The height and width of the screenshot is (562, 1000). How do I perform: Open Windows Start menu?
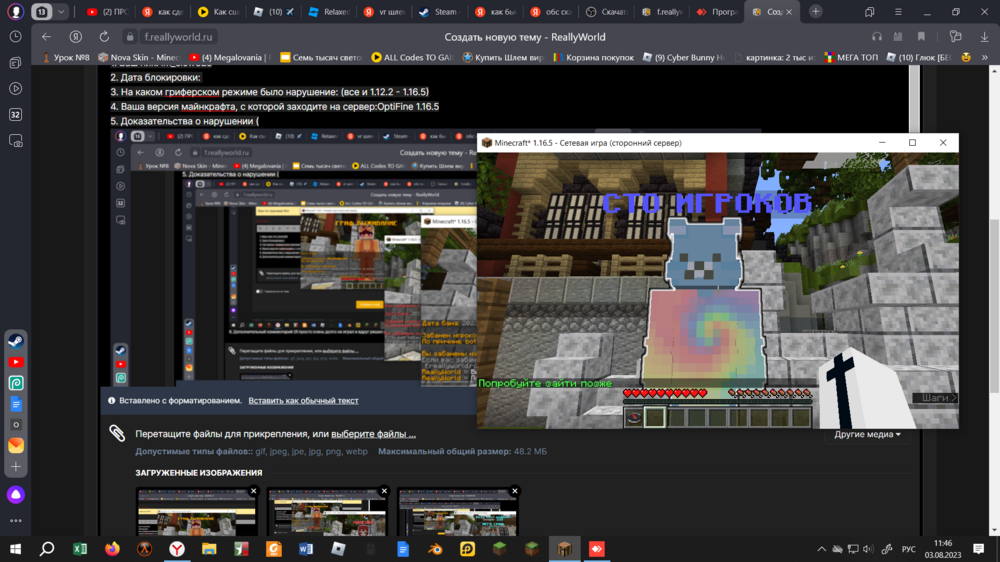[15, 549]
